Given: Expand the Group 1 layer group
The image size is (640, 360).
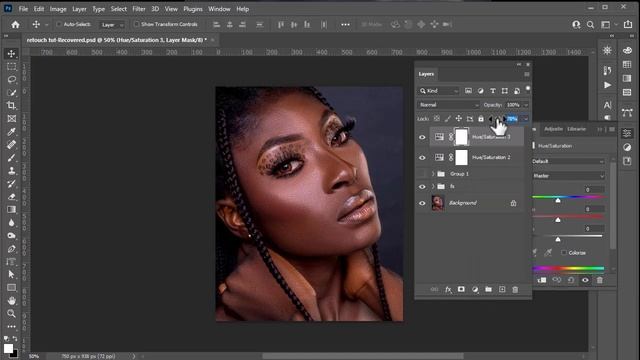Looking at the screenshot, I should tap(433, 174).
